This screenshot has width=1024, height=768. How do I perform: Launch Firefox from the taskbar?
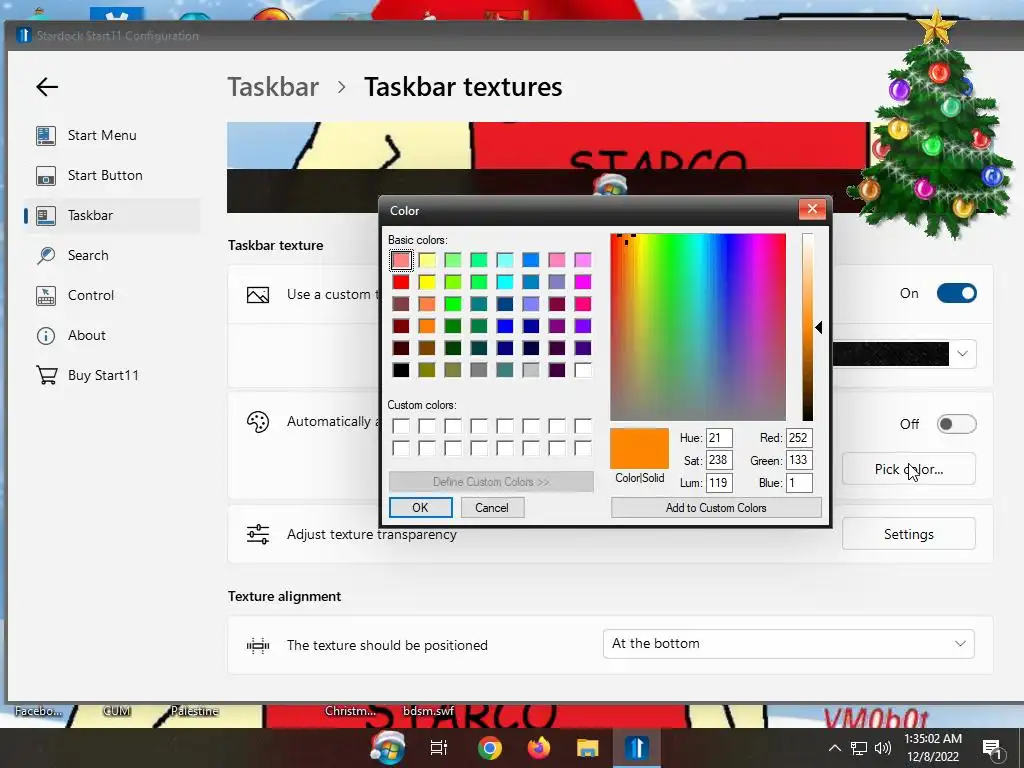pos(539,748)
